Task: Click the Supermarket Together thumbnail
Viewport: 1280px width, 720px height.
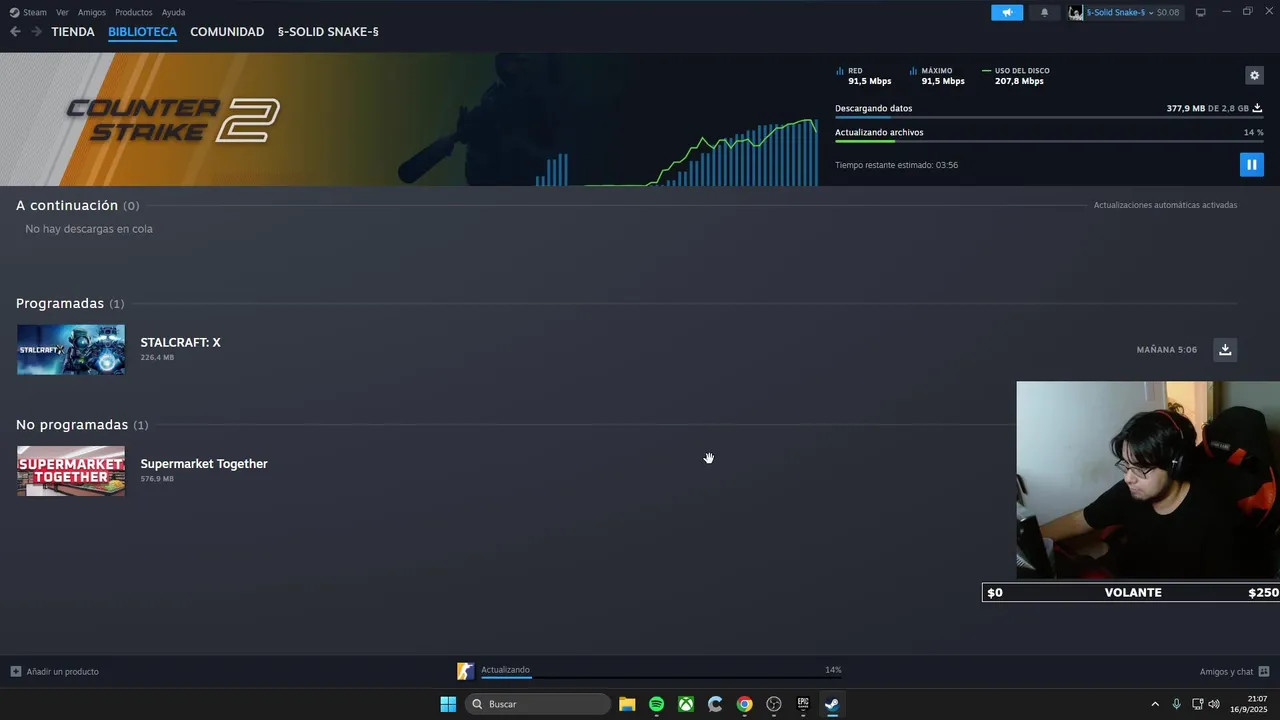Action: point(71,471)
